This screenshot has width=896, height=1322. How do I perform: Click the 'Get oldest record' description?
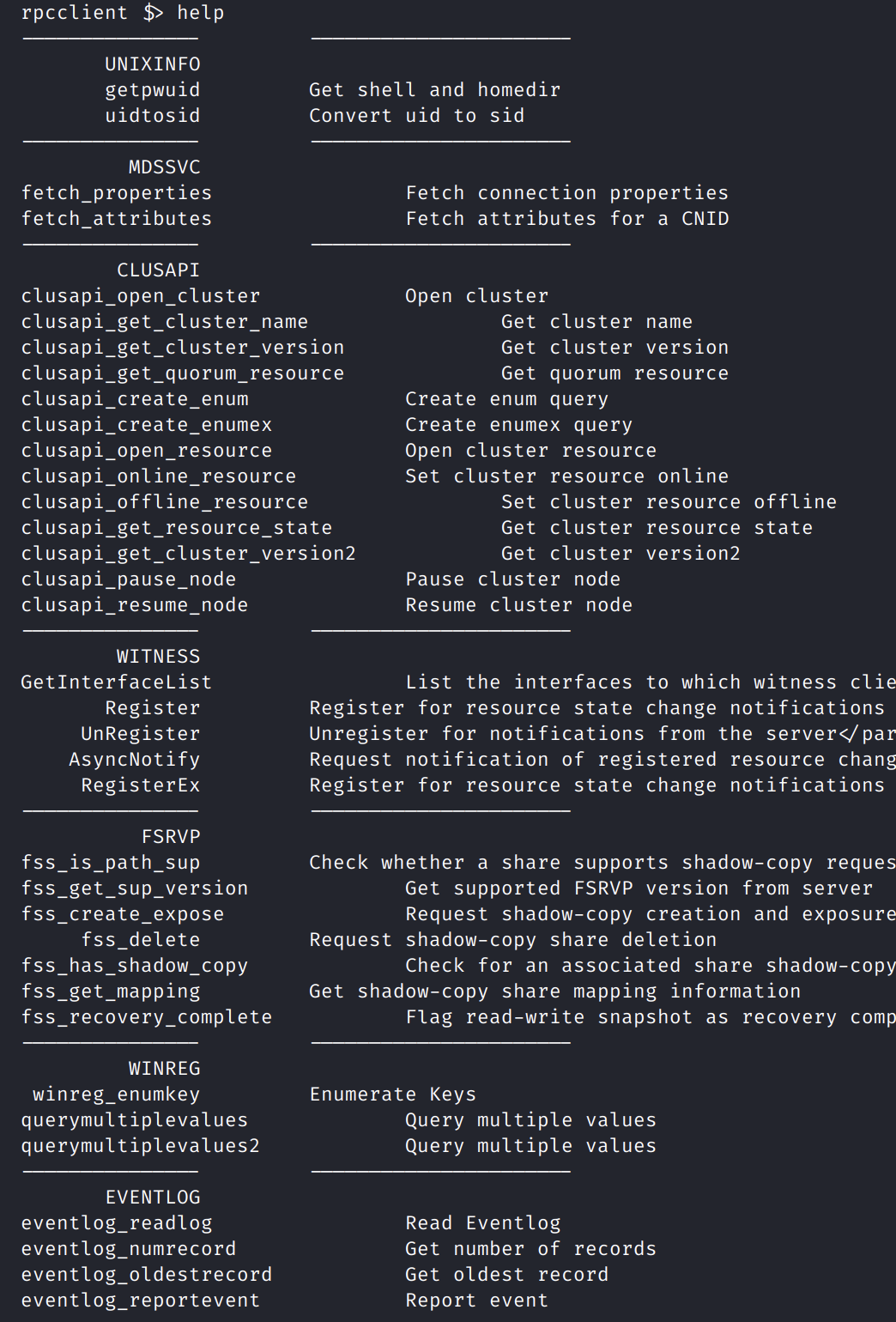click(x=506, y=1275)
